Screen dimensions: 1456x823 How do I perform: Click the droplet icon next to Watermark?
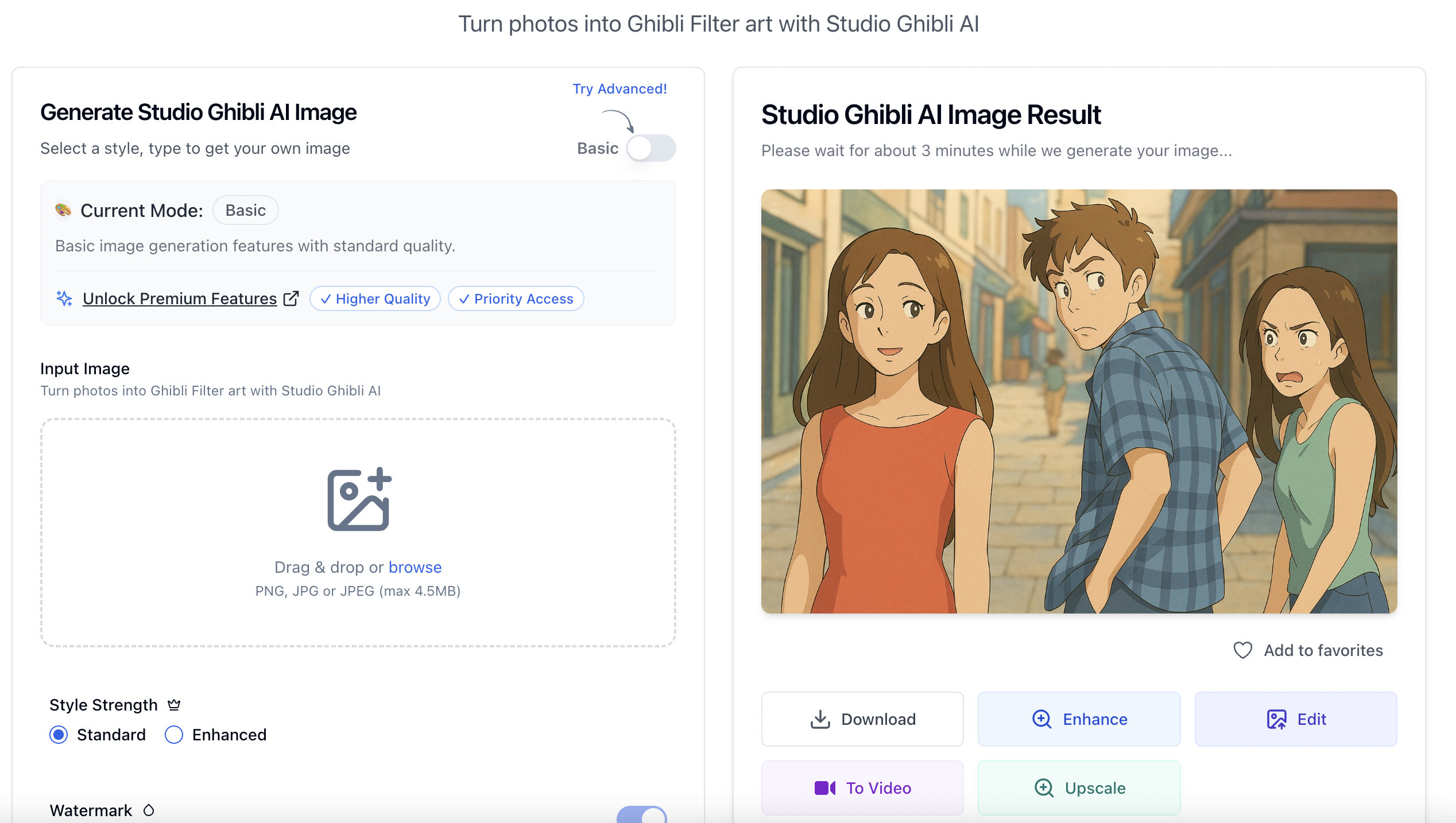pyautogui.click(x=149, y=810)
